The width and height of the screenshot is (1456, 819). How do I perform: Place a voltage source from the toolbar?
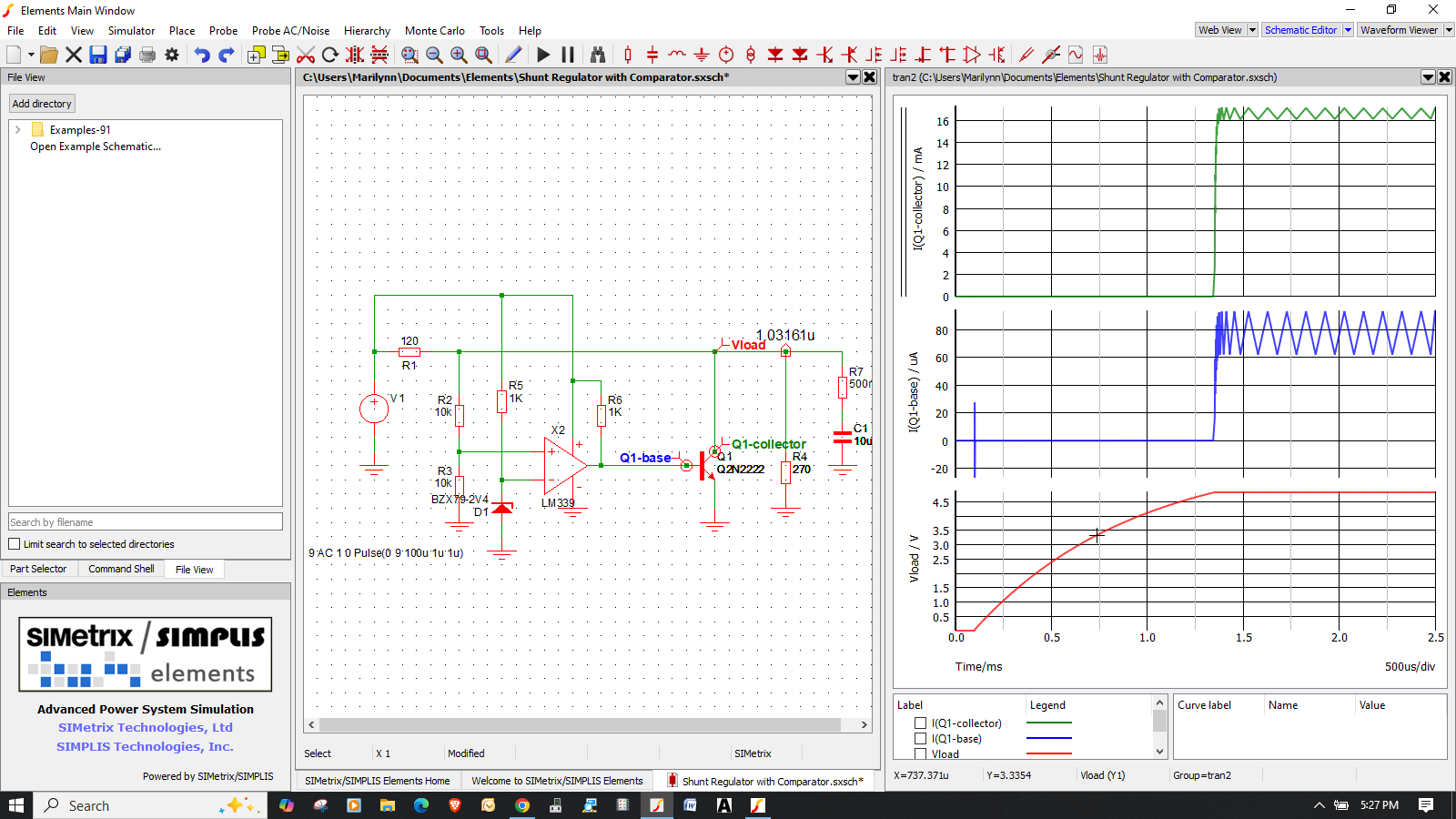tap(726, 55)
